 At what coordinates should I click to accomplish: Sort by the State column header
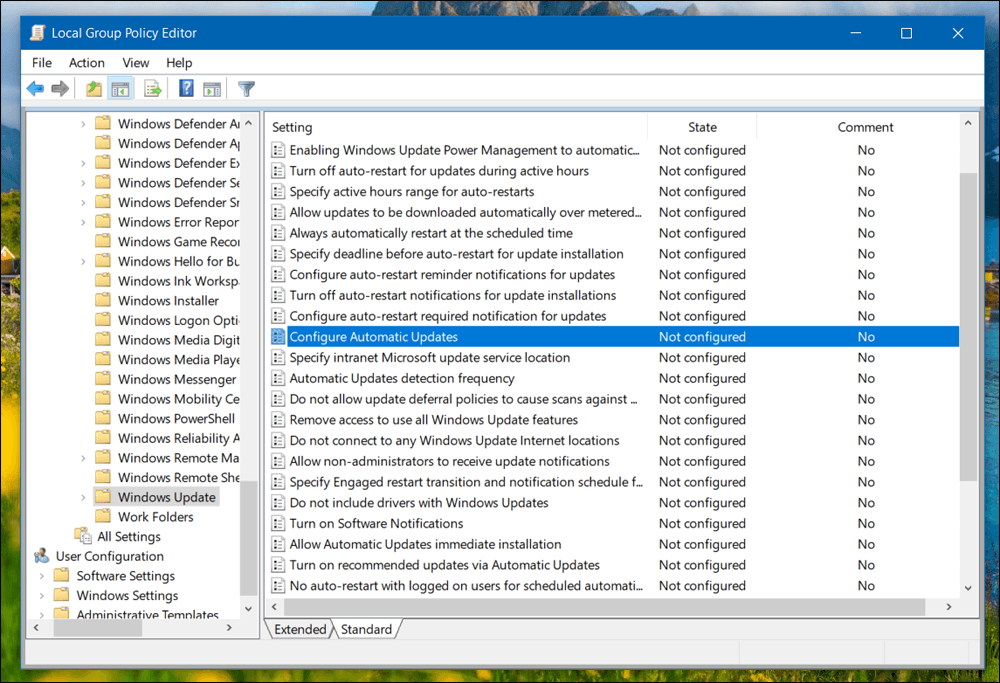click(x=702, y=127)
